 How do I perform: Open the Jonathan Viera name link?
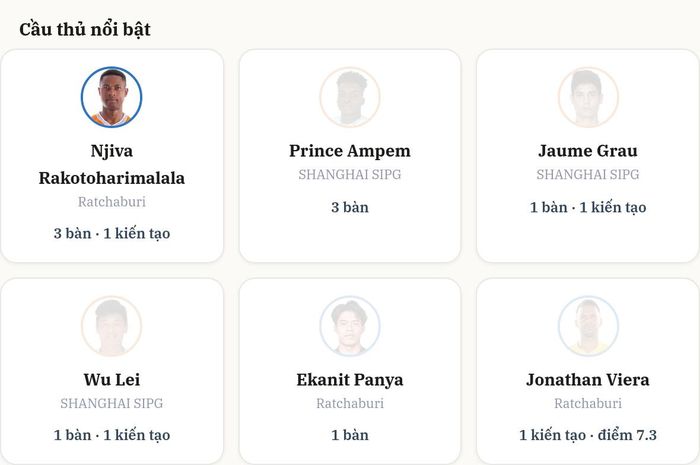[x=588, y=380]
